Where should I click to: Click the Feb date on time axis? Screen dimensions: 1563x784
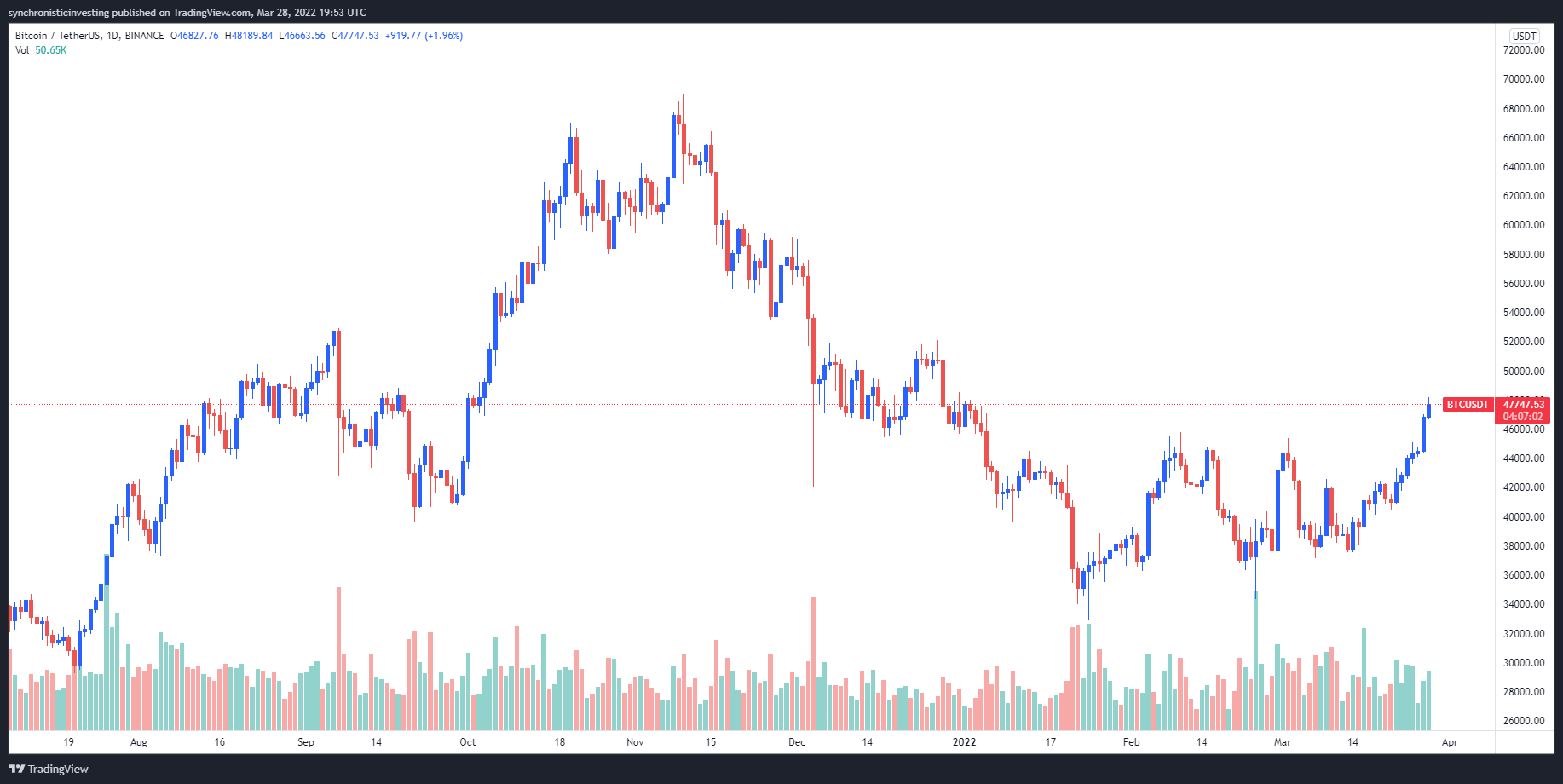click(x=1131, y=742)
